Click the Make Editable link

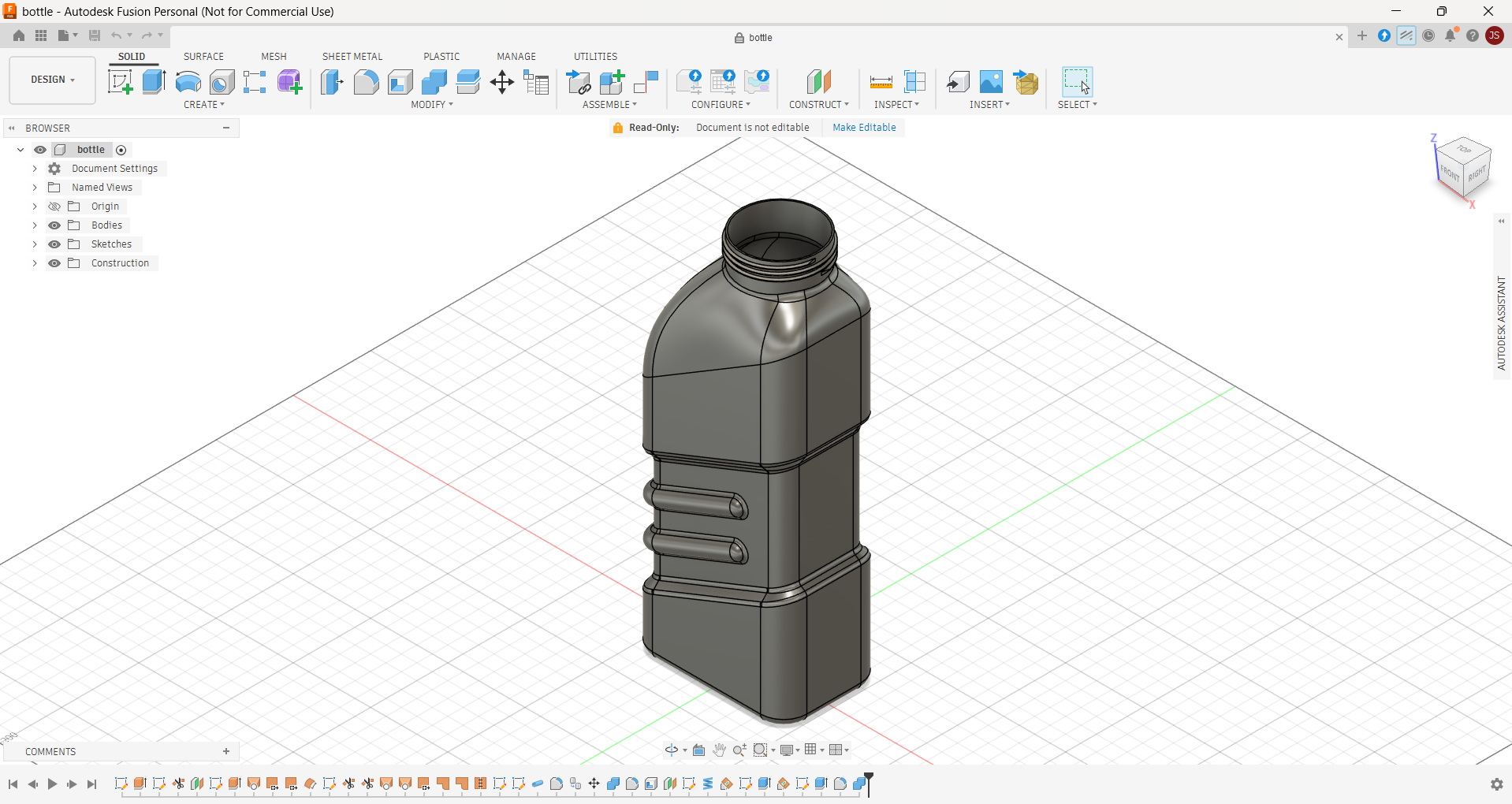(x=864, y=128)
